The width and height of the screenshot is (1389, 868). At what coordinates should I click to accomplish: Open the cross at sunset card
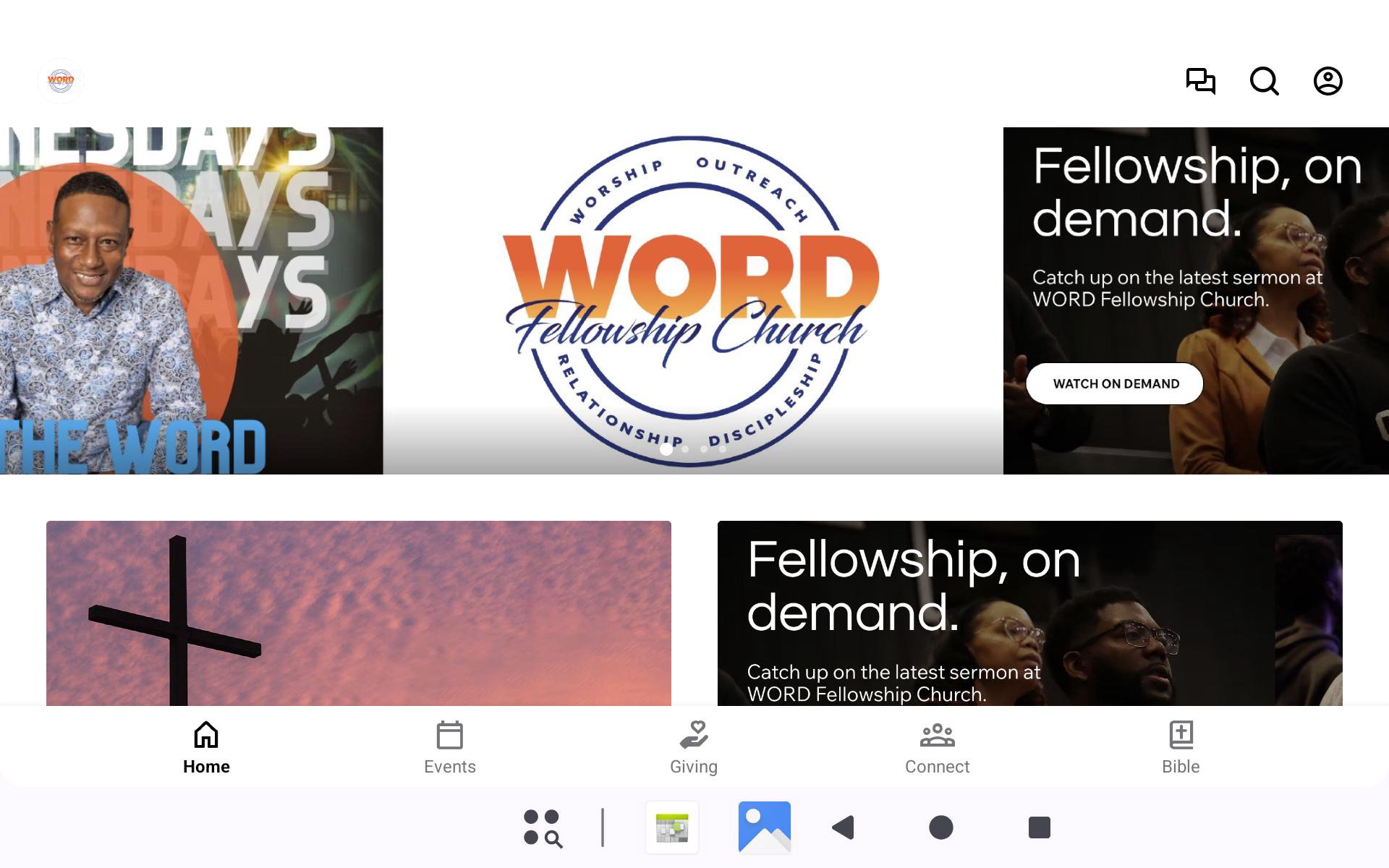tap(359, 613)
